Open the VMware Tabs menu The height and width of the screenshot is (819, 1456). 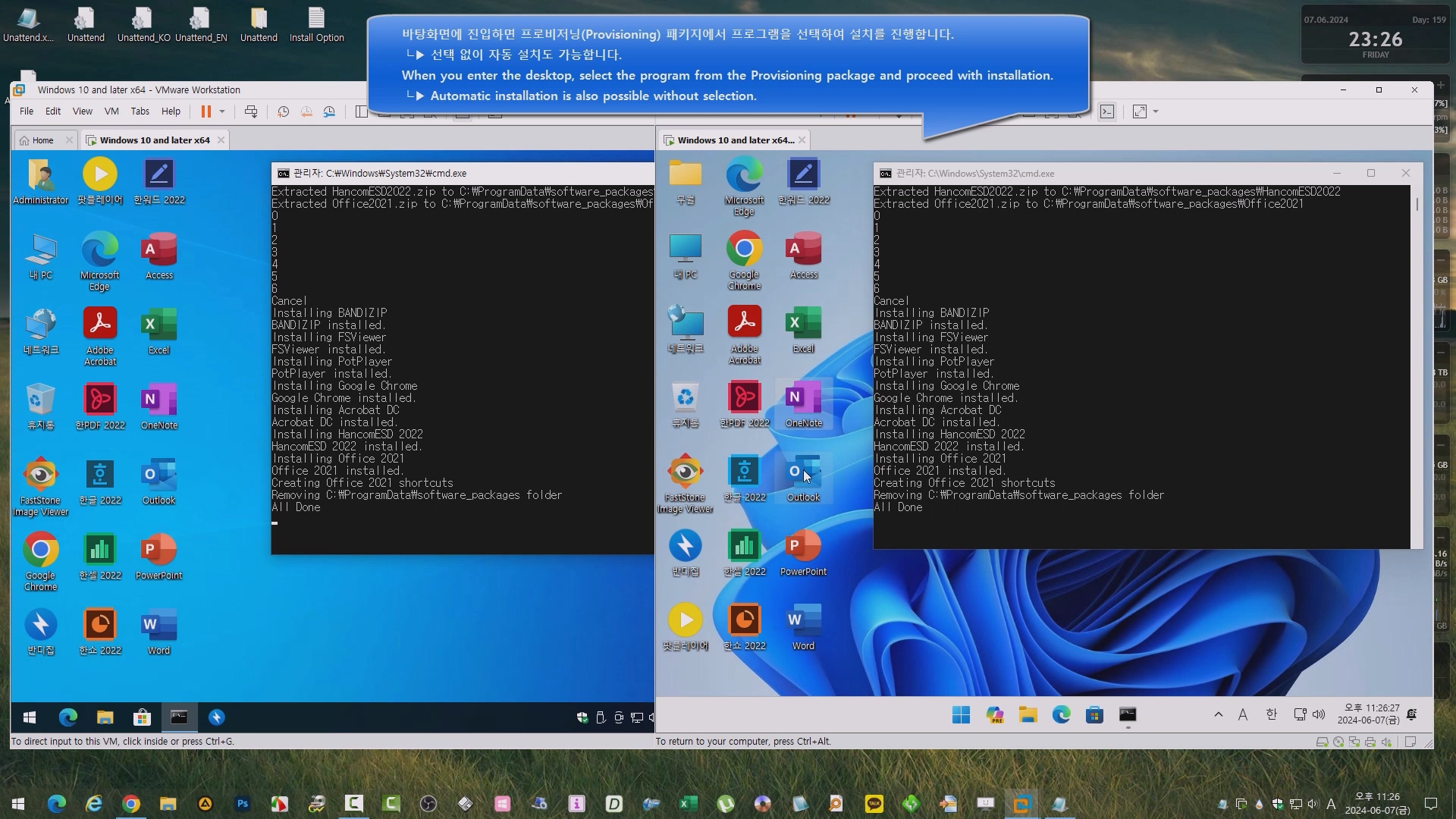click(x=140, y=111)
